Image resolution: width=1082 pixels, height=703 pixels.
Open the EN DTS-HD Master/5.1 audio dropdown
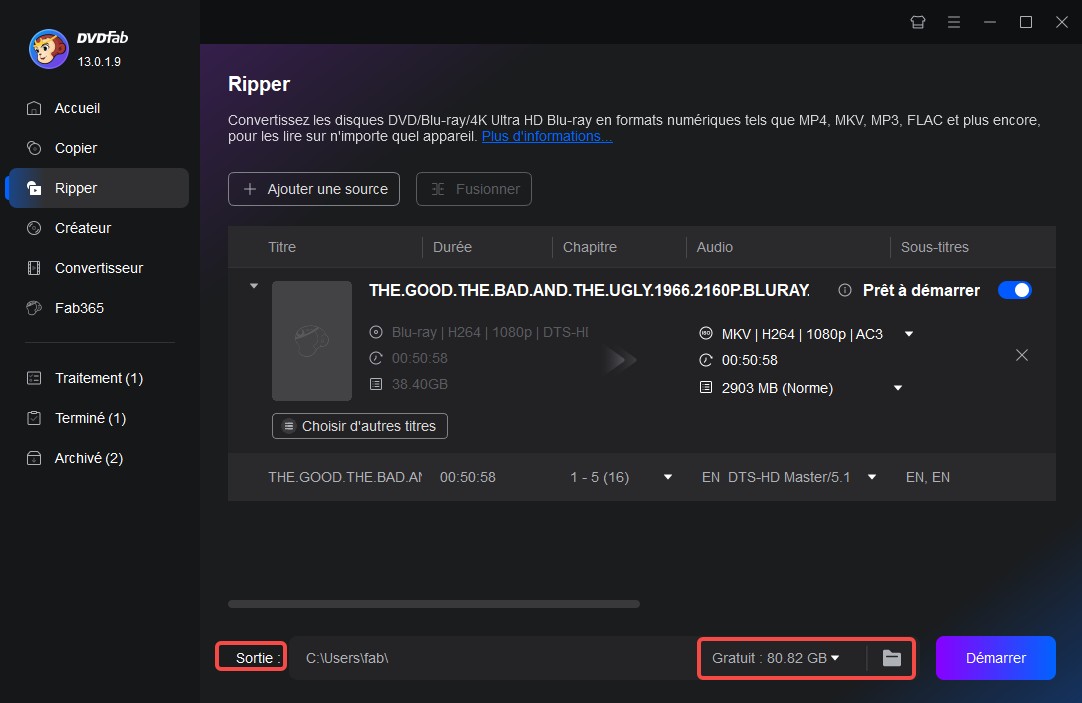[872, 477]
